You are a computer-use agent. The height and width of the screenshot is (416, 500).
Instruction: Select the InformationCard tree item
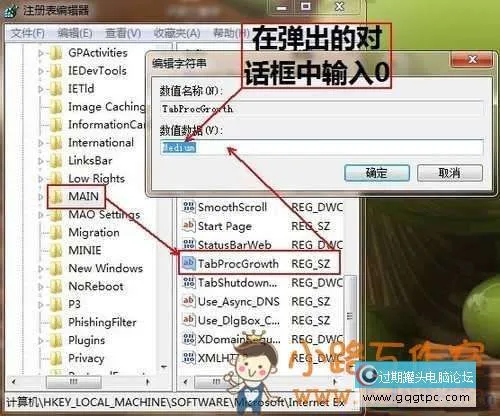106,125
